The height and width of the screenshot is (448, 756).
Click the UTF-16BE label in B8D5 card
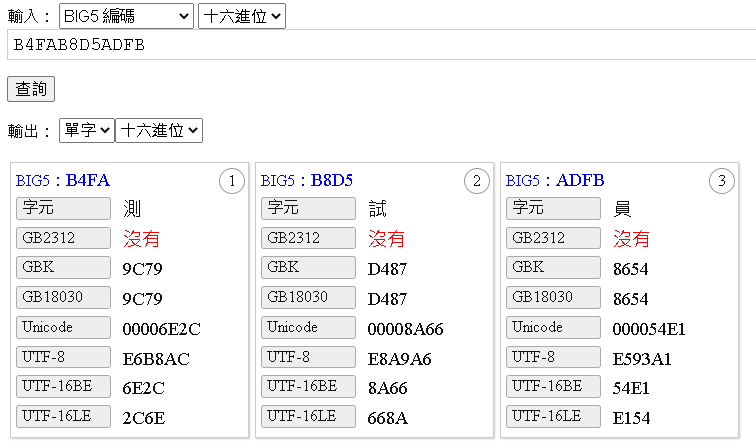(x=308, y=387)
